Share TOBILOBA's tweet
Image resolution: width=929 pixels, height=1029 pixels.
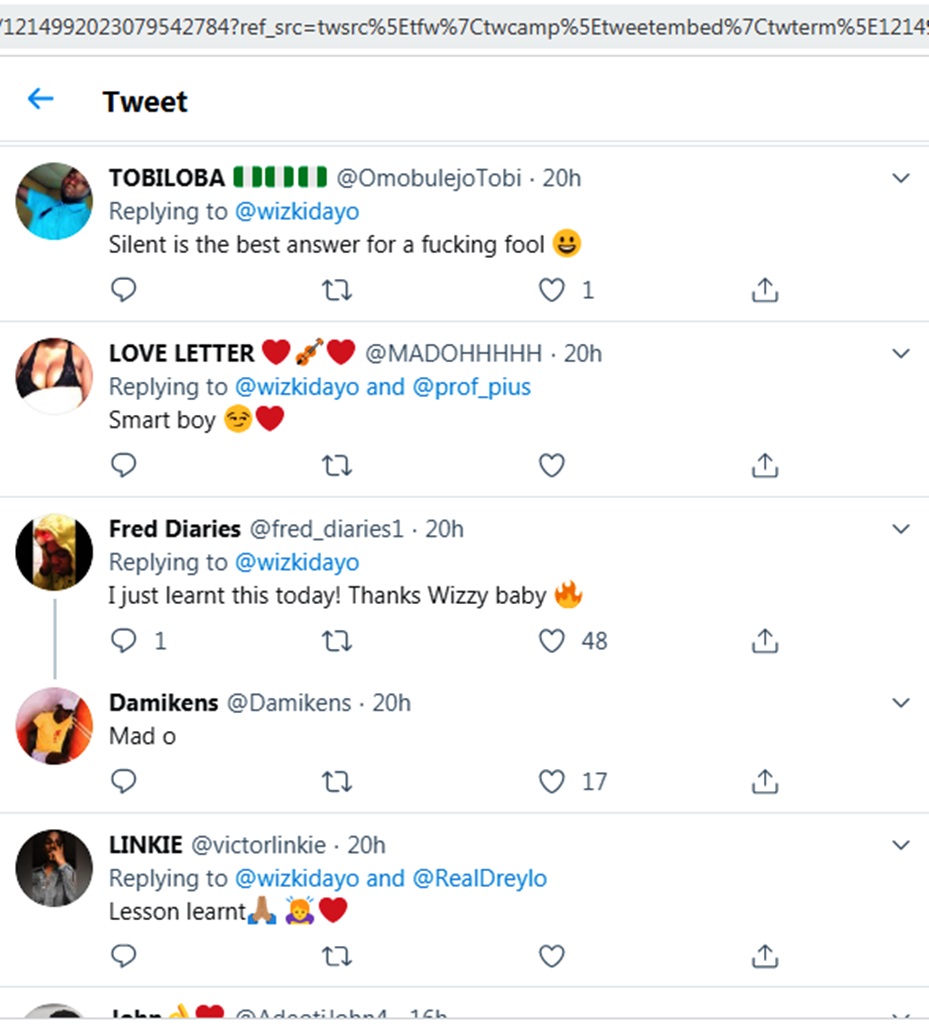764,290
